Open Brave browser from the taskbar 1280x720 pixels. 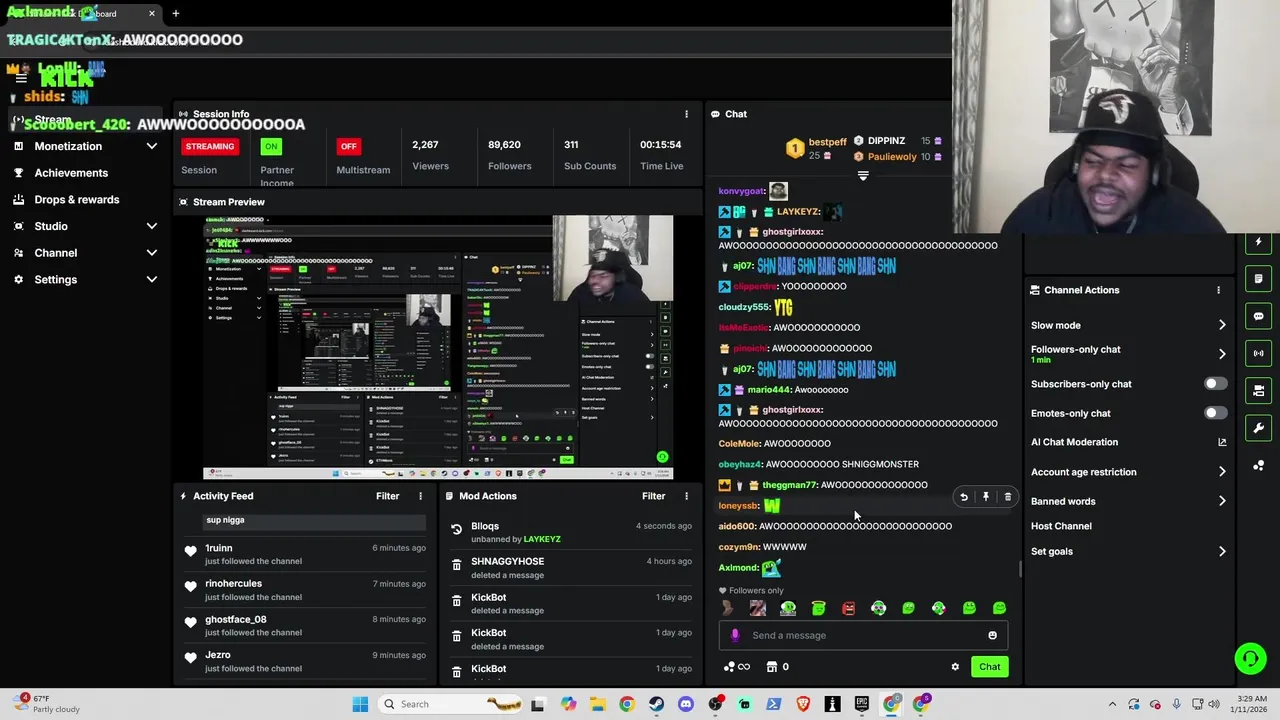point(803,704)
